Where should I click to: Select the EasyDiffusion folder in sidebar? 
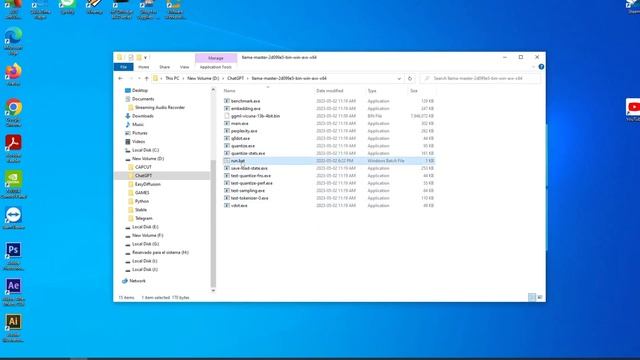[148, 184]
